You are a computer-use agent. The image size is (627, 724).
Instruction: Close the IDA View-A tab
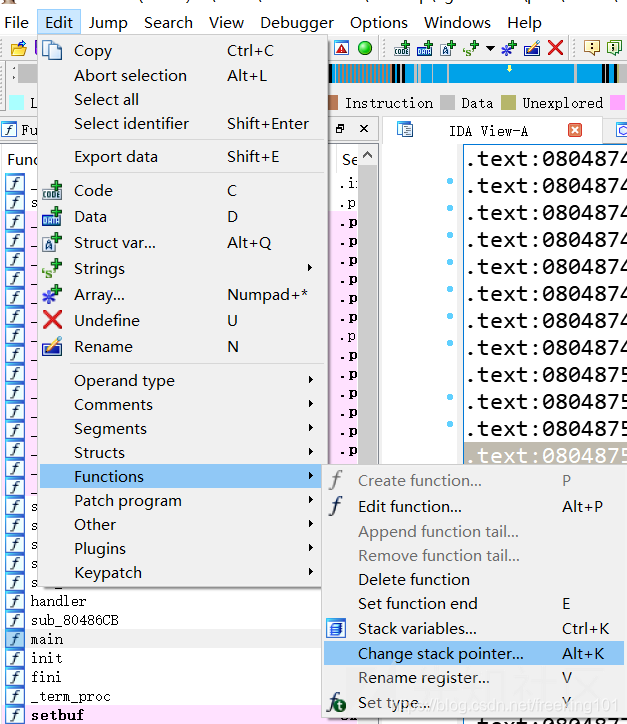(x=575, y=130)
